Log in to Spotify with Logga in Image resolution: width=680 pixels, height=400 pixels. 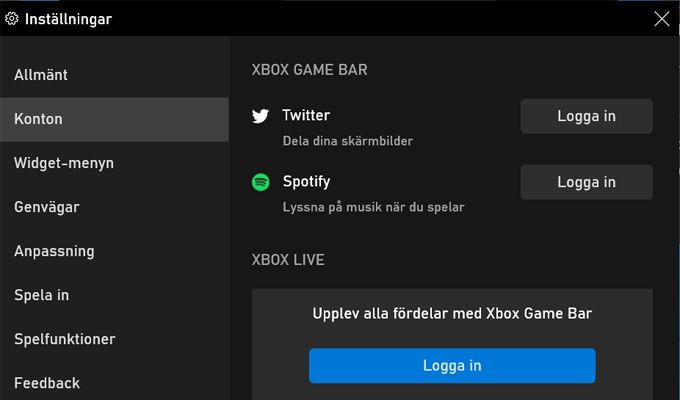[x=586, y=182]
